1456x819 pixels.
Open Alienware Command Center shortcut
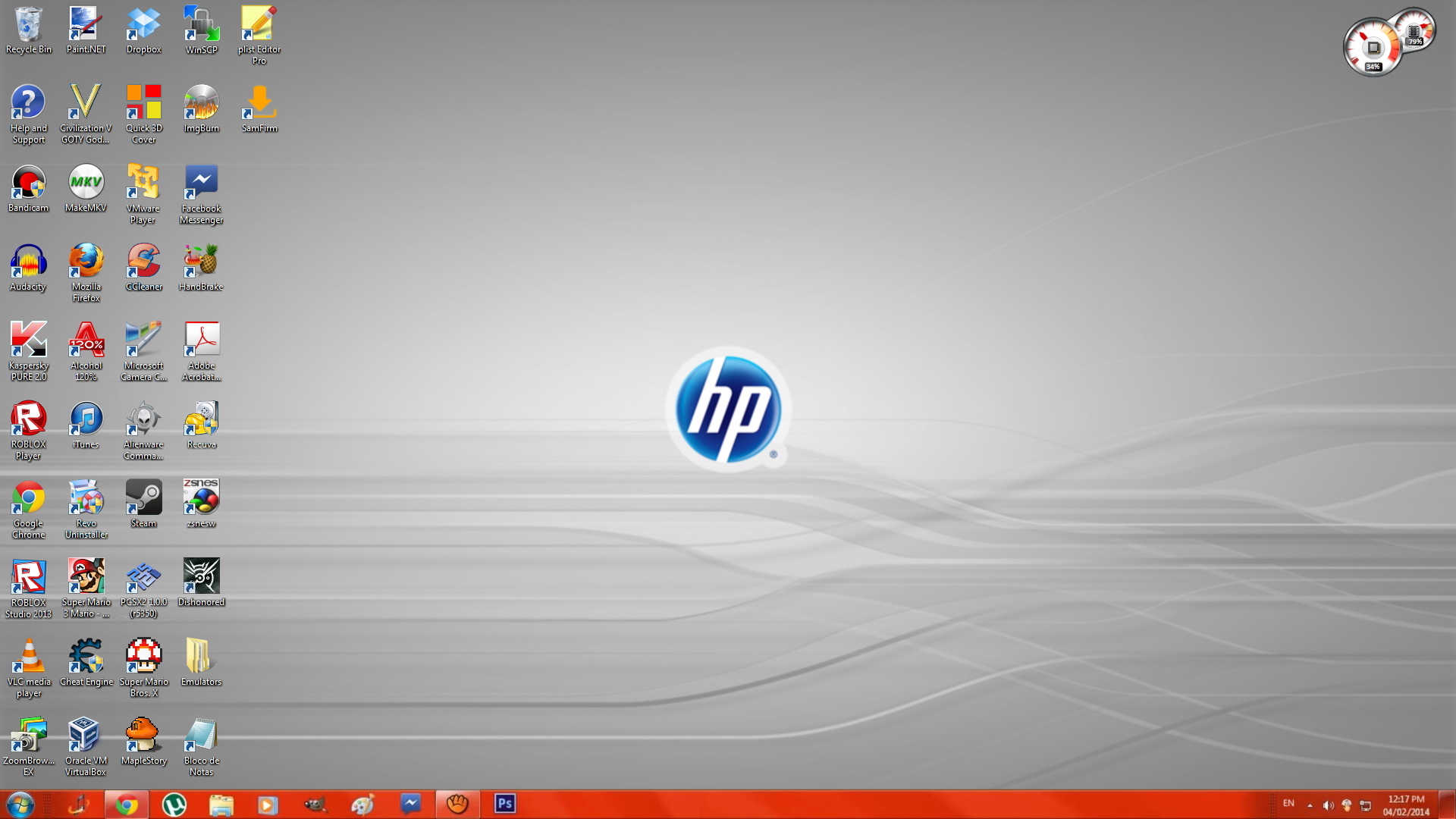click(143, 431)
